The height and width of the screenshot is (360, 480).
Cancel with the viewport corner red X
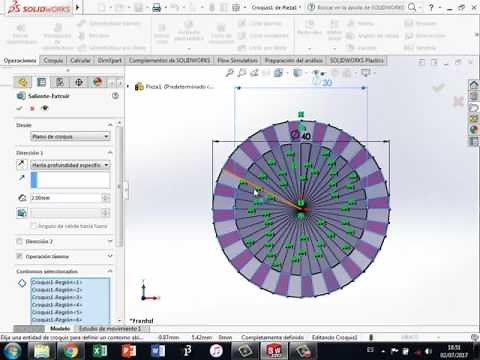pos(458,101)
